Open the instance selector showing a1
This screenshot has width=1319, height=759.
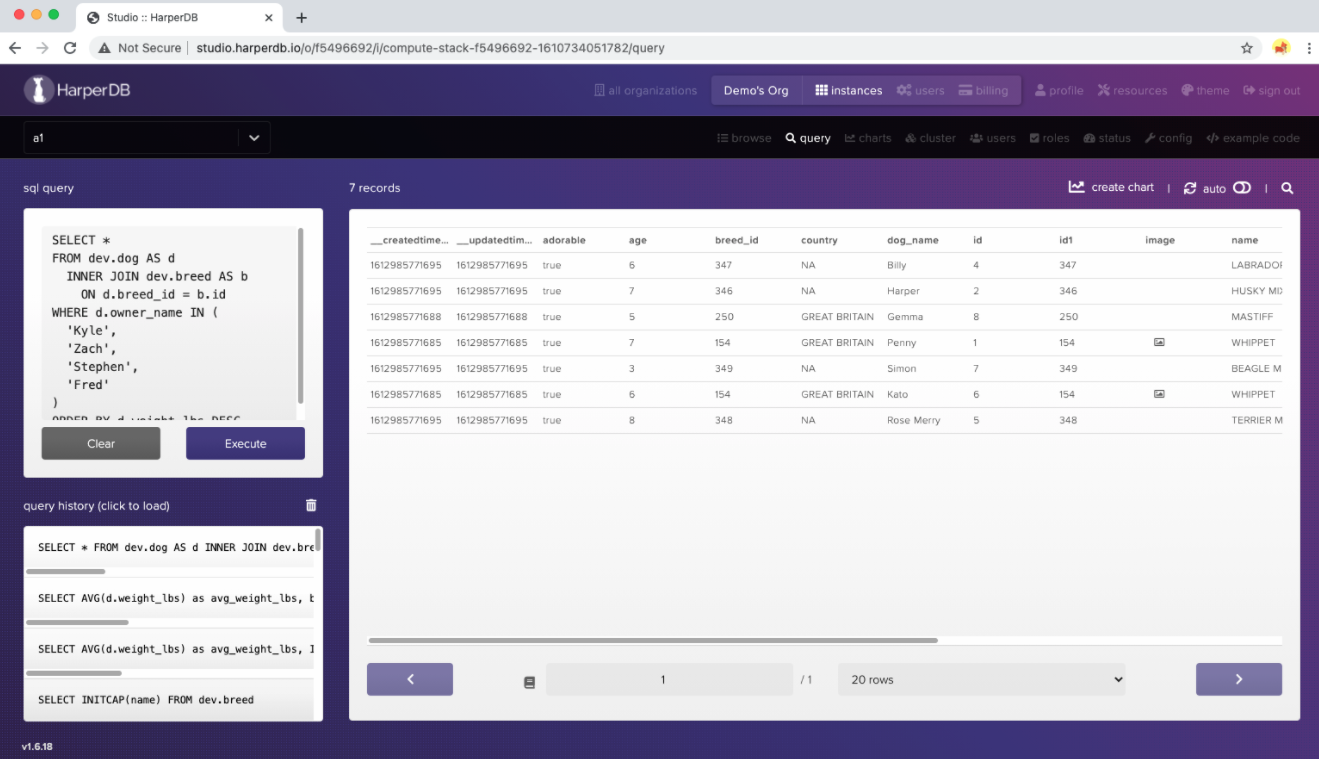[145, 138]
